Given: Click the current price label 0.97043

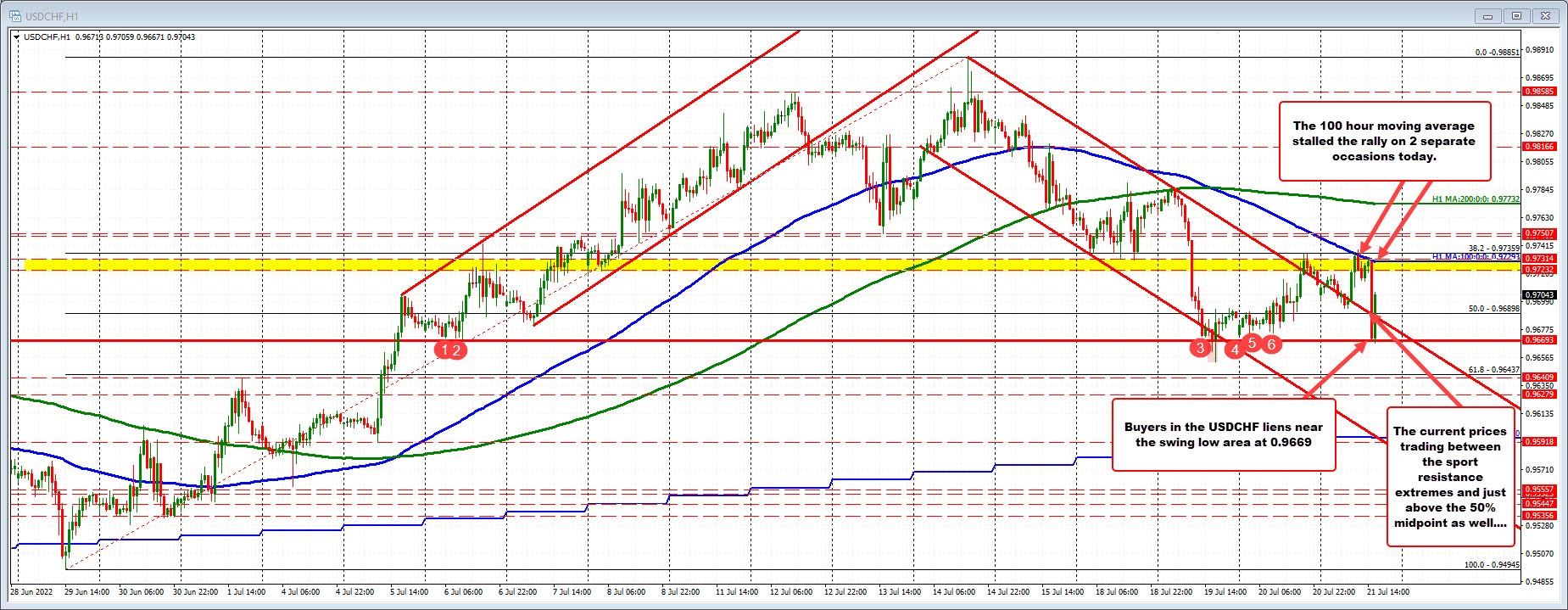Looking at the screenshot, I should (1539, 294).
